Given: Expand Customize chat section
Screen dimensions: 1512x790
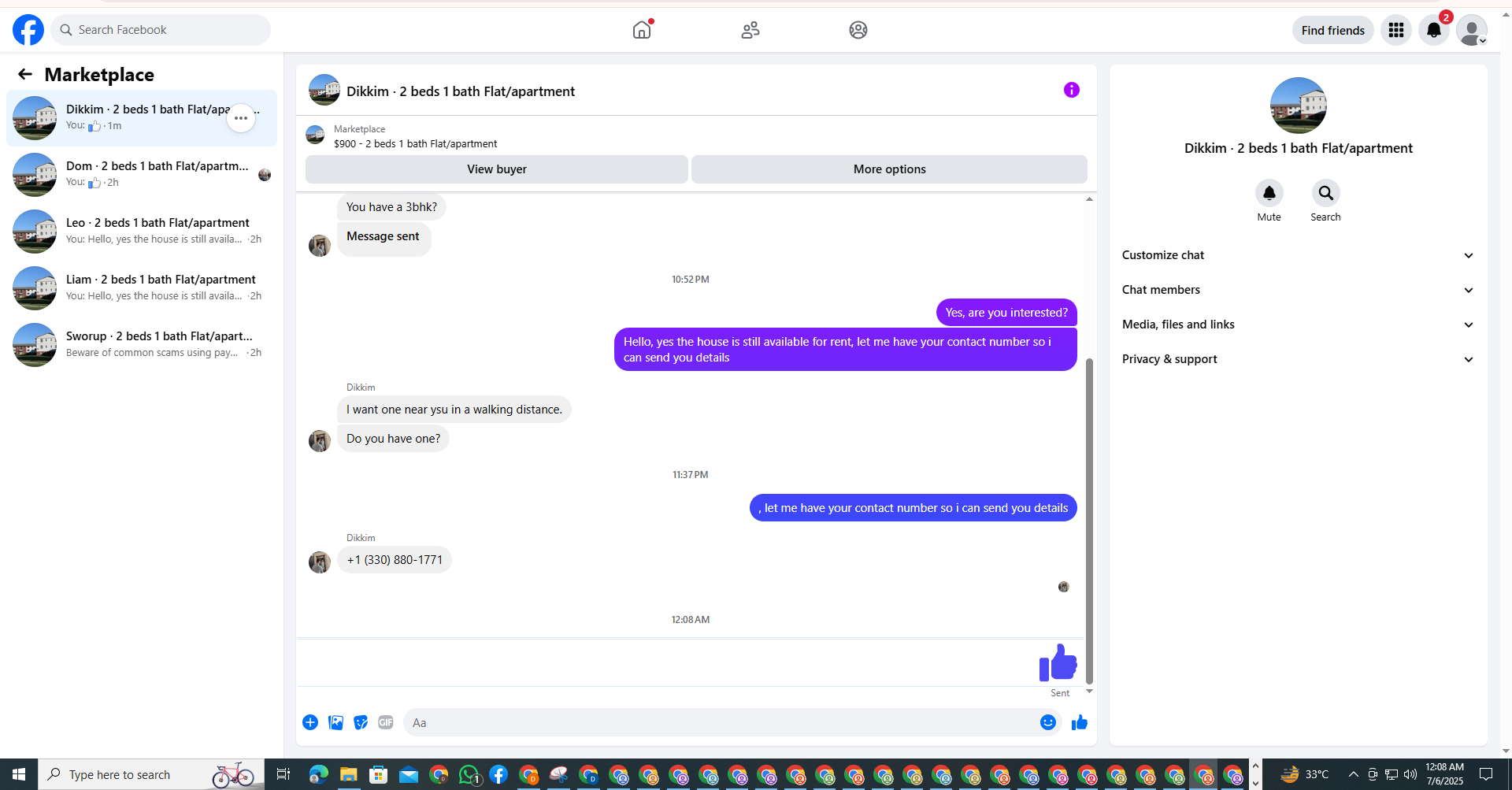Looking at the screenshot, I should pyautogui.click(x=1298, y=255).
